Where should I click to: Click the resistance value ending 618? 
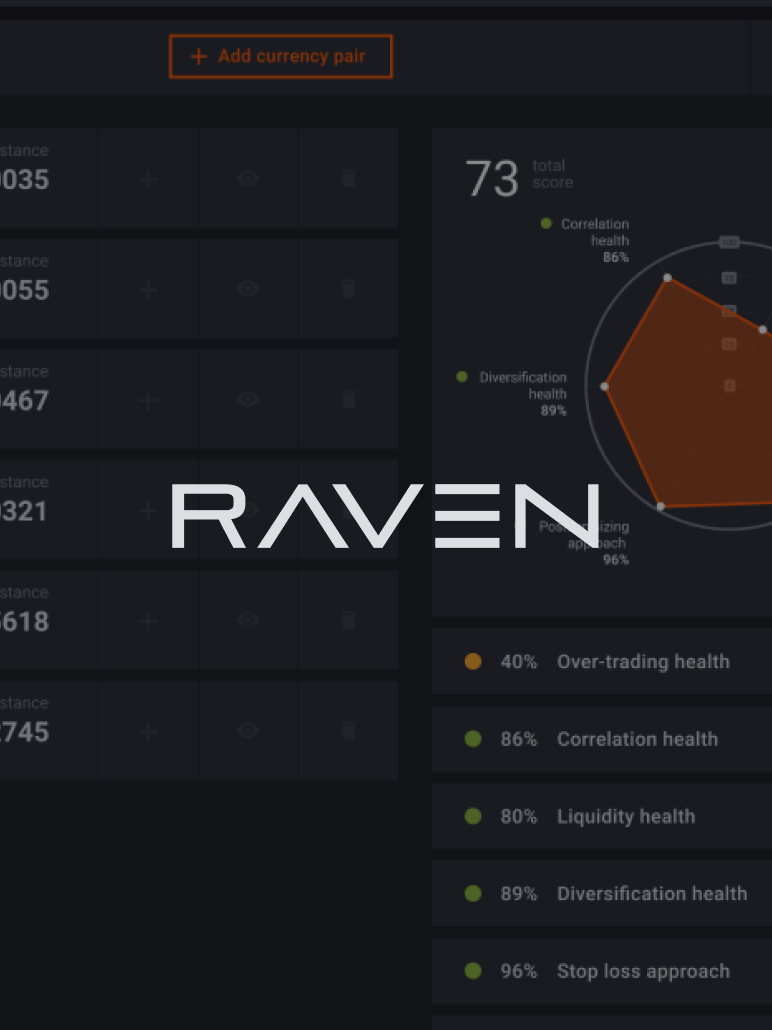coord(24,621)
